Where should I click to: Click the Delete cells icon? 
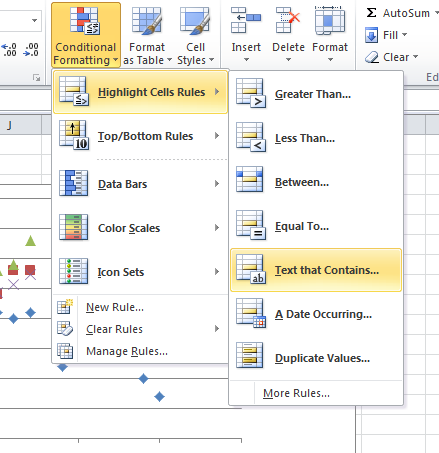point(288,20)
